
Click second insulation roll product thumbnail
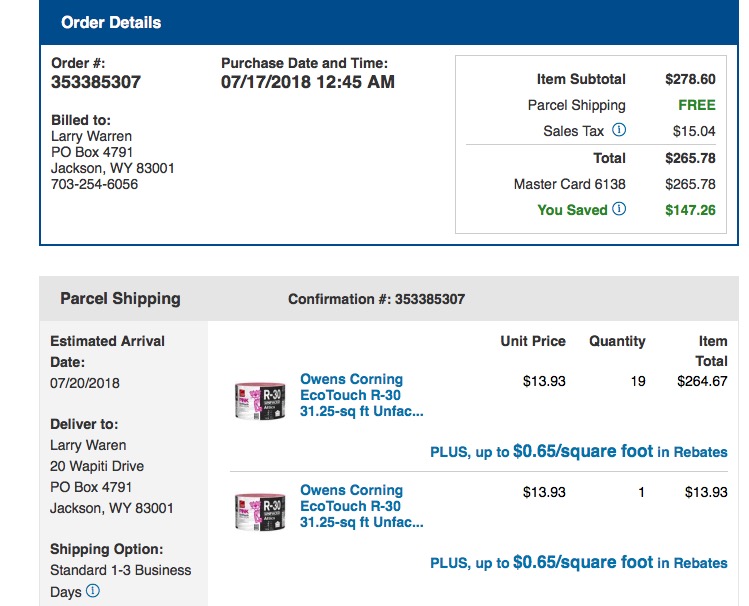point(260,512)
